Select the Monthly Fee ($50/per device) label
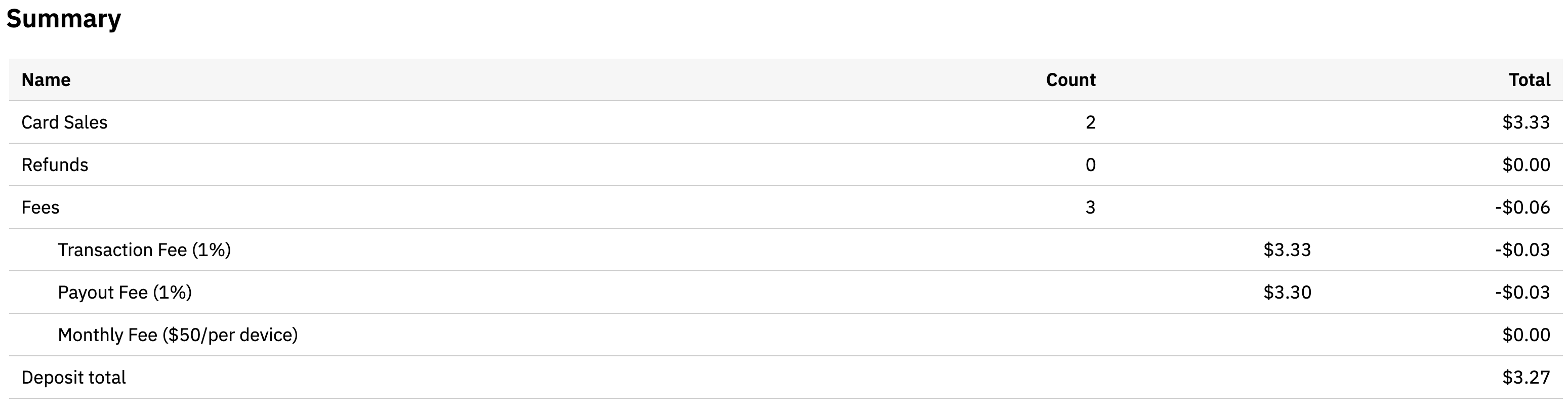 178,335
